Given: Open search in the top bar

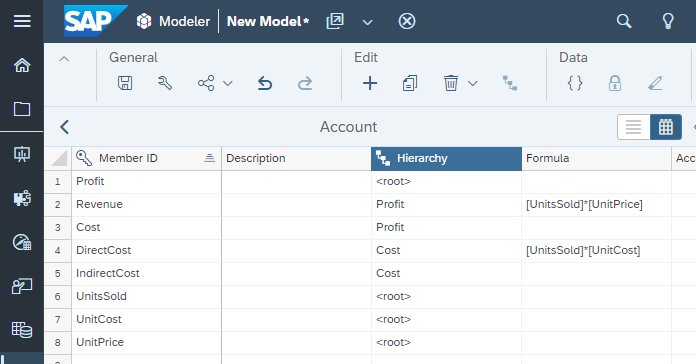Looking at the screenshot, I should (624, 21).
